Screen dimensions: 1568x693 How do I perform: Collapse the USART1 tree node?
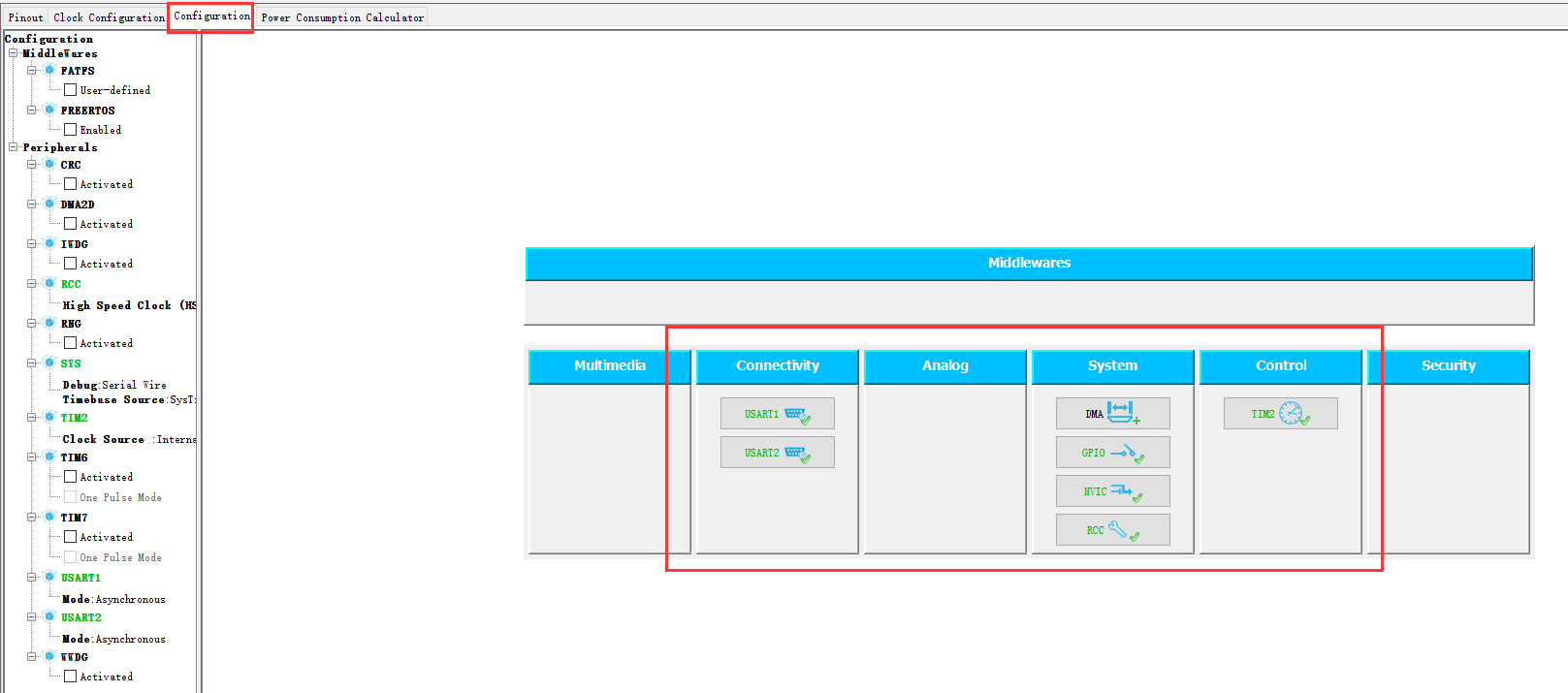pos(32,578)
